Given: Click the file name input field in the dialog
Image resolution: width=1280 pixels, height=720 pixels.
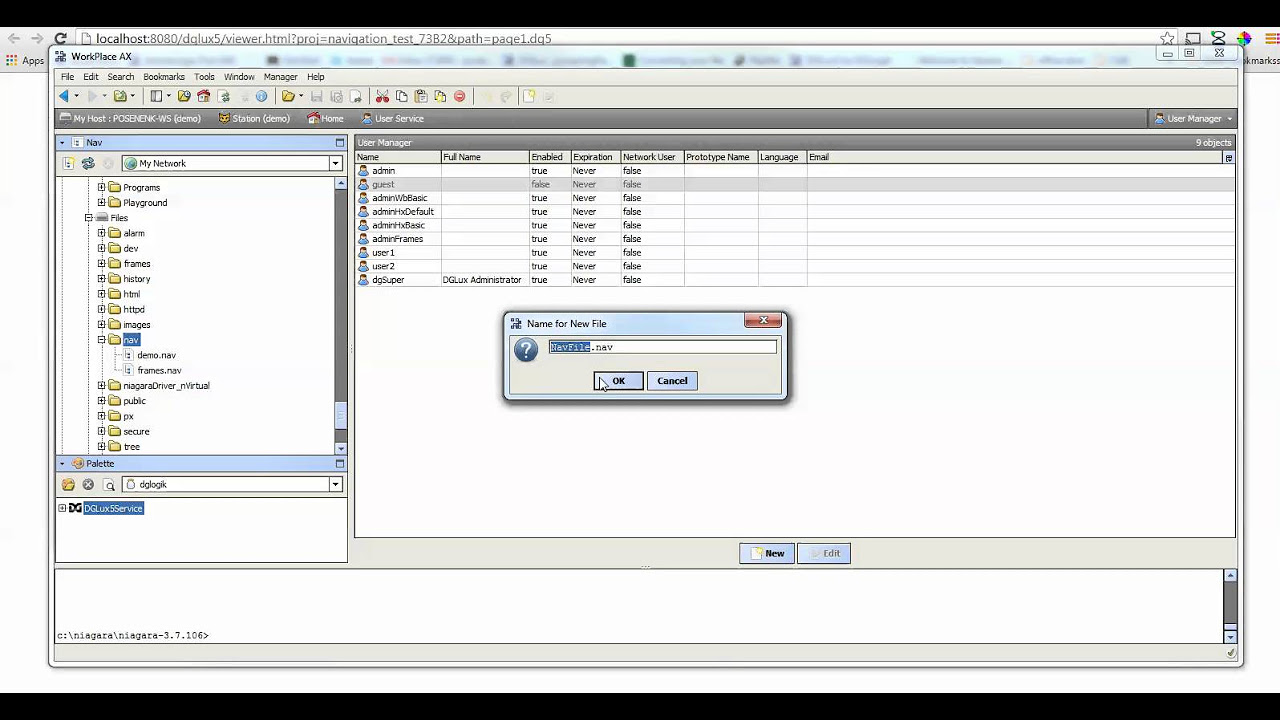Looking at the screenshot, I should coord(663,347).
